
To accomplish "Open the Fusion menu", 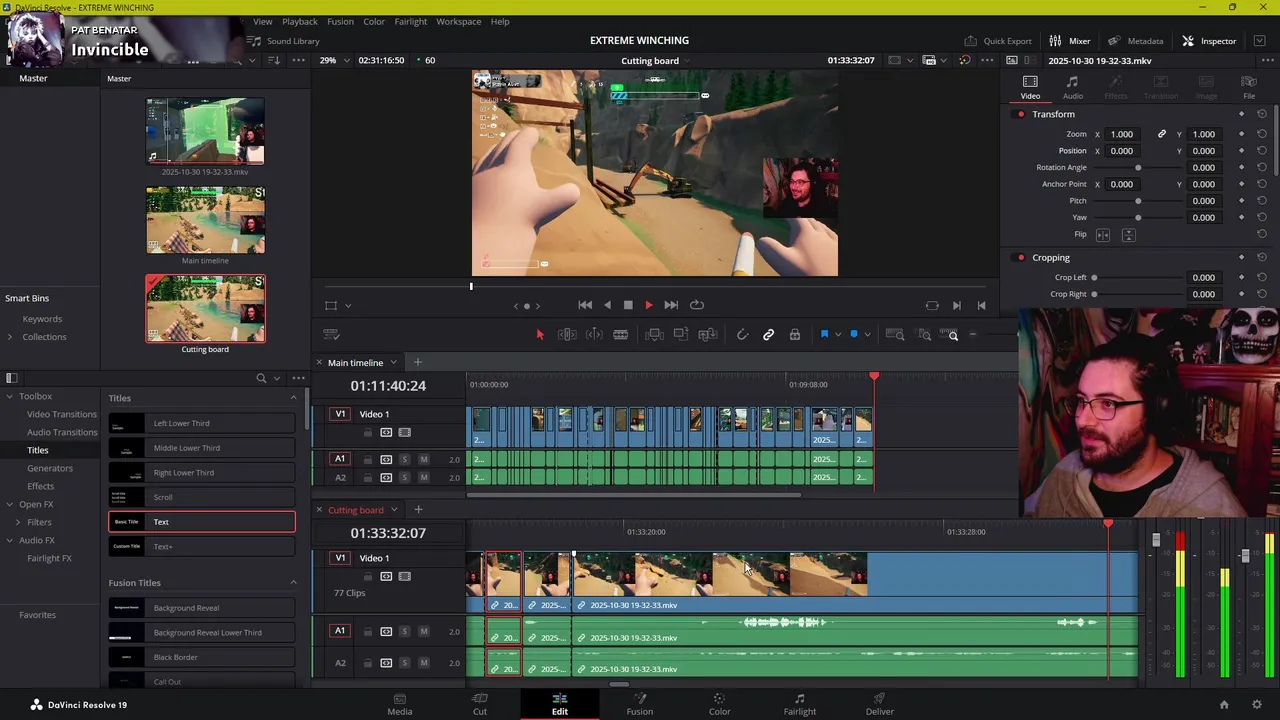I will (x=340, y=21).
